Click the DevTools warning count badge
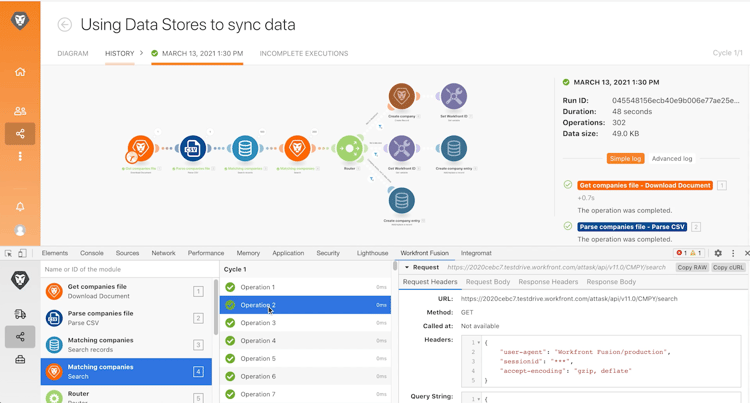The width and height of the screenshot is (750, 403). click(695, 253)
